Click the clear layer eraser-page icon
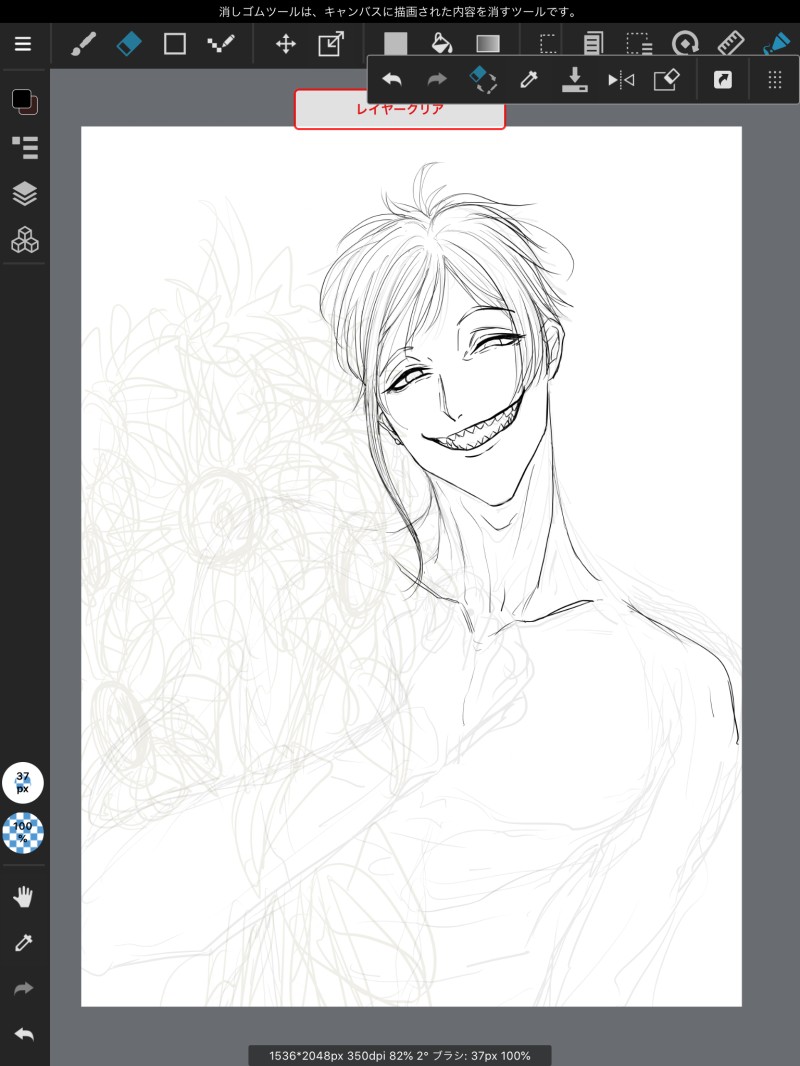 666,80
